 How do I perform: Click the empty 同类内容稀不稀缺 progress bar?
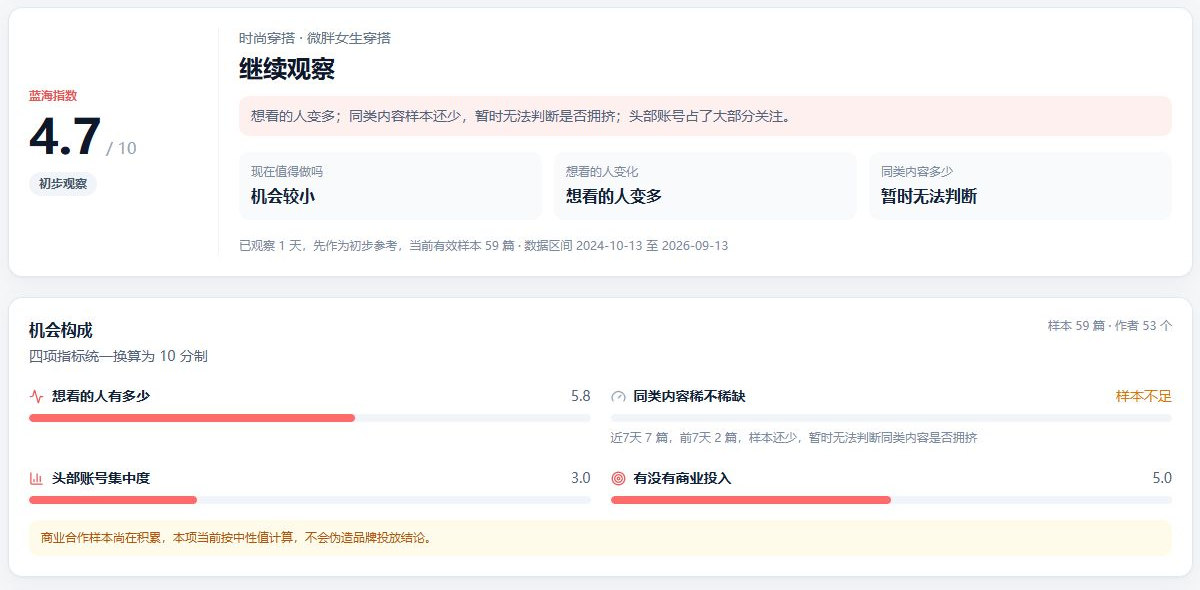tap(891, 418)
